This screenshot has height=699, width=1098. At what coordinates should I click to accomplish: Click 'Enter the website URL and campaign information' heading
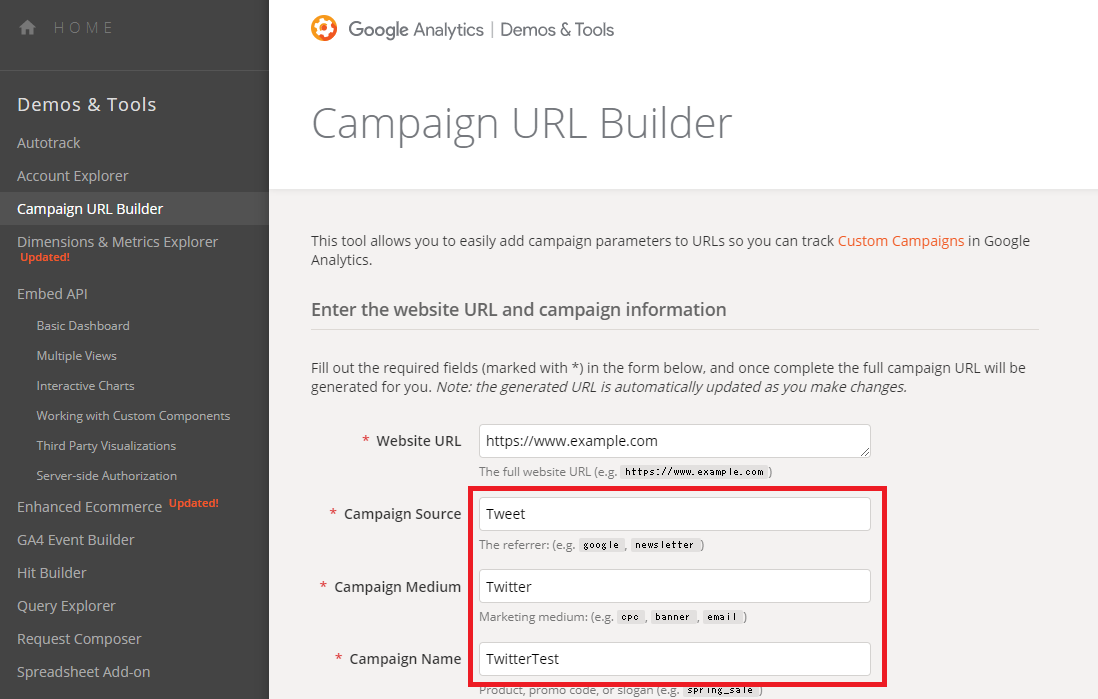click(519, 310)
